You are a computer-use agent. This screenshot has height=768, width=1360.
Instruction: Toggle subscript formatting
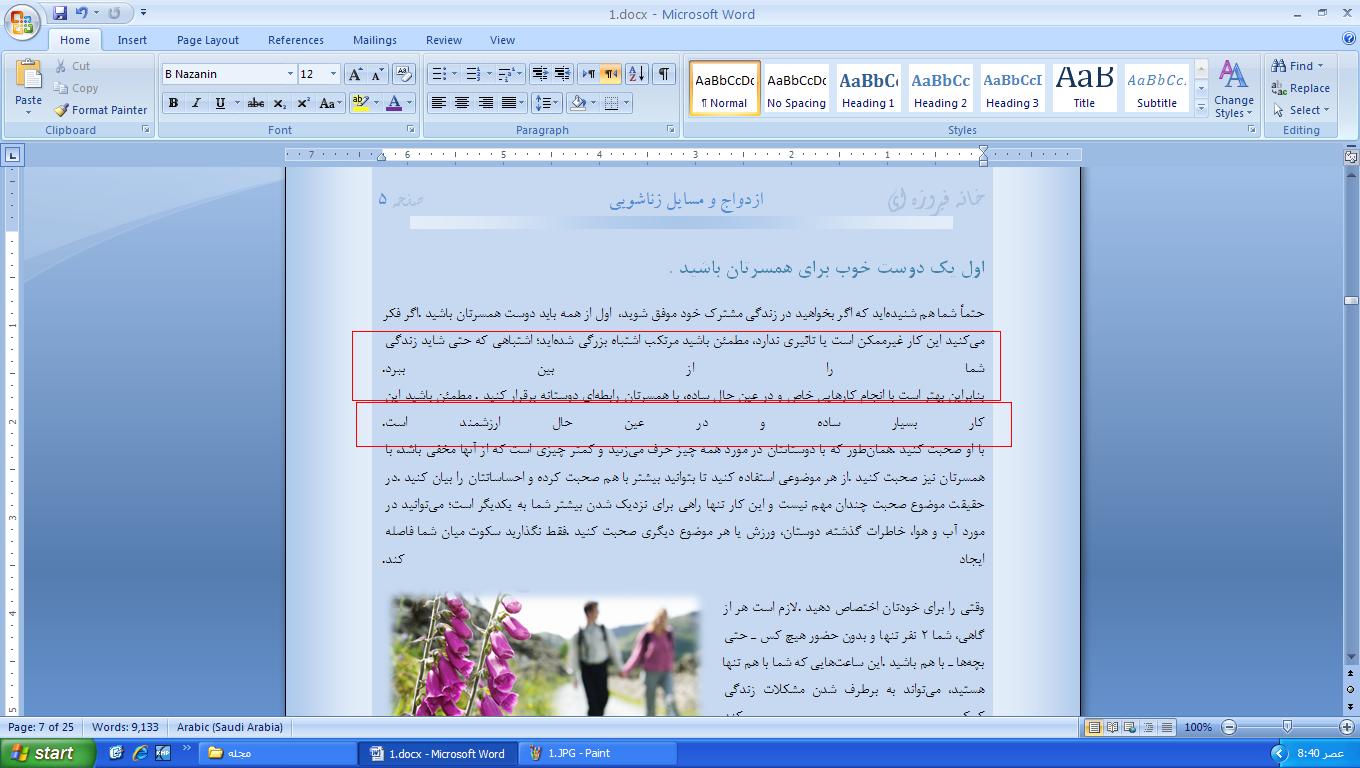coord(280,103)
